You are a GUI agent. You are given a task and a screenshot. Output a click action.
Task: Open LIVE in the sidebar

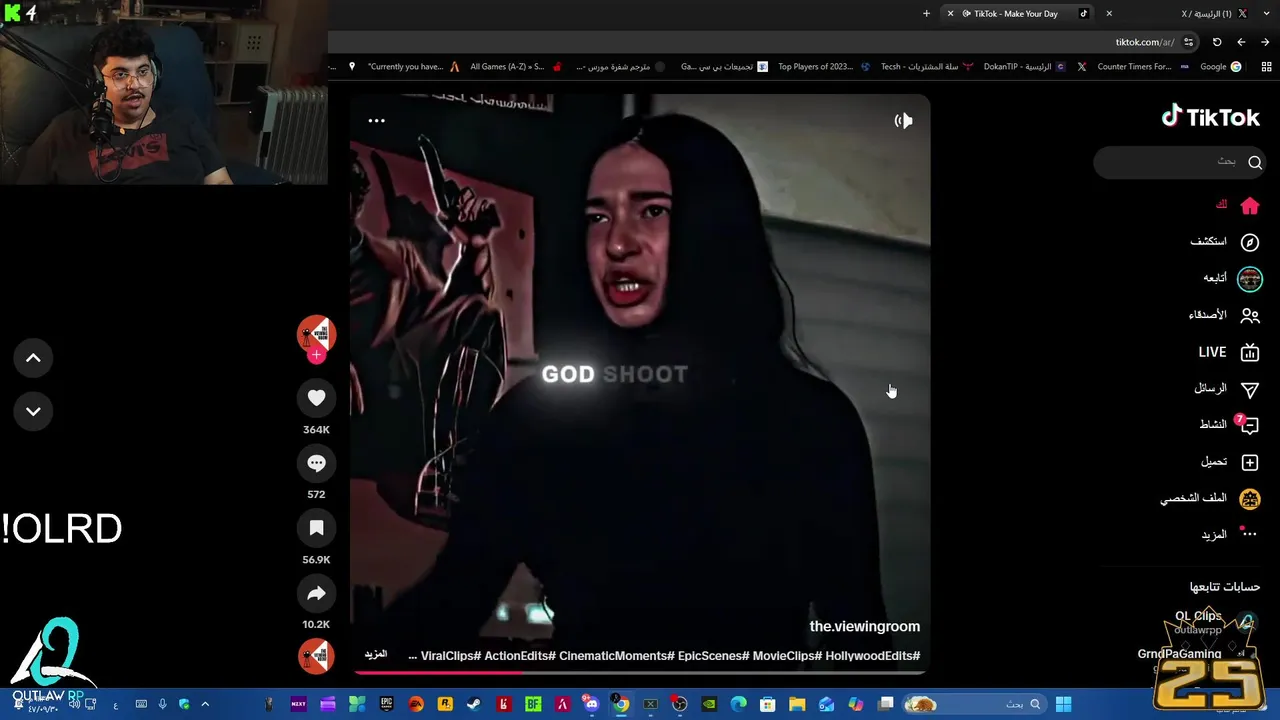pyautogui.click(x=1228, y=352)
